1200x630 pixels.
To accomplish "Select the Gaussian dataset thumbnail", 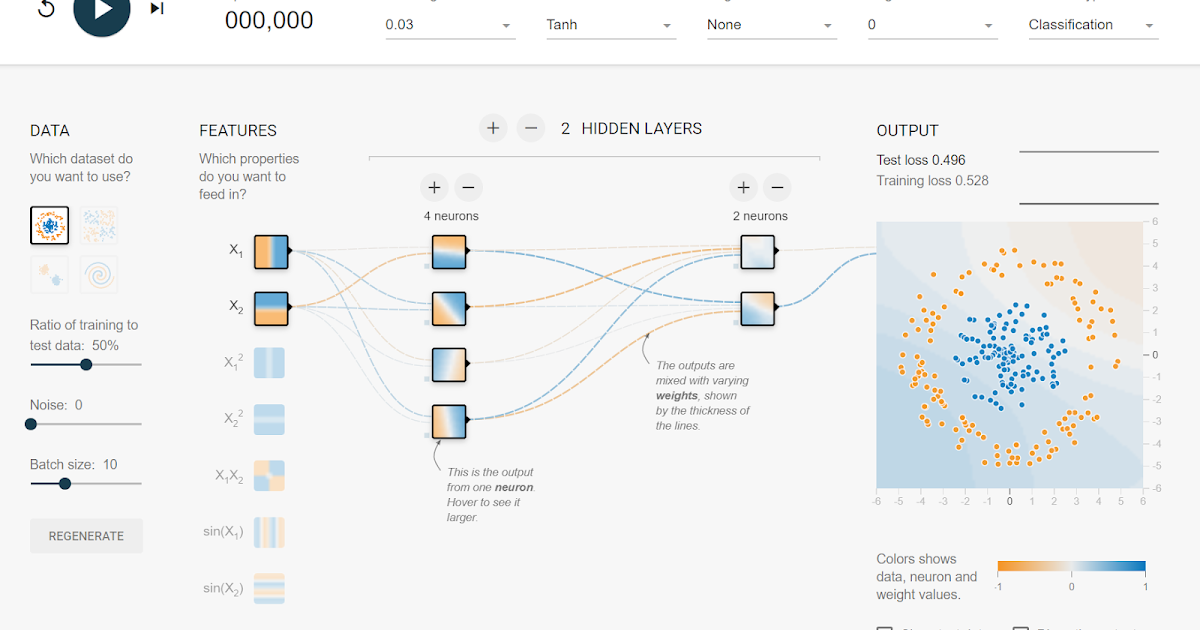I will coord(49,275).
